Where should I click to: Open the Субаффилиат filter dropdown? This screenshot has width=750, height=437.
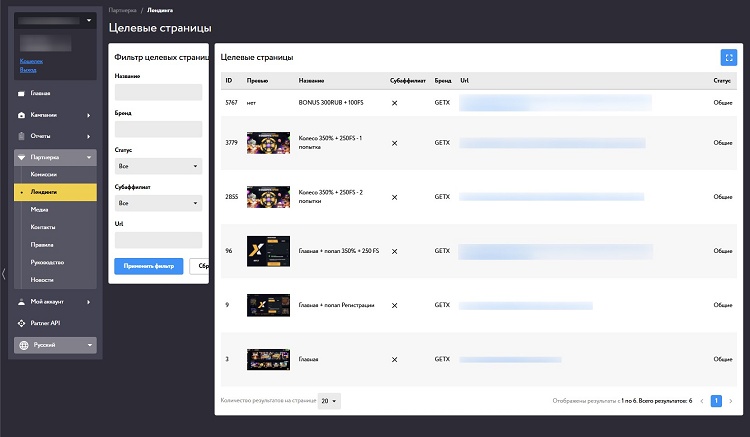coord(158,203)
